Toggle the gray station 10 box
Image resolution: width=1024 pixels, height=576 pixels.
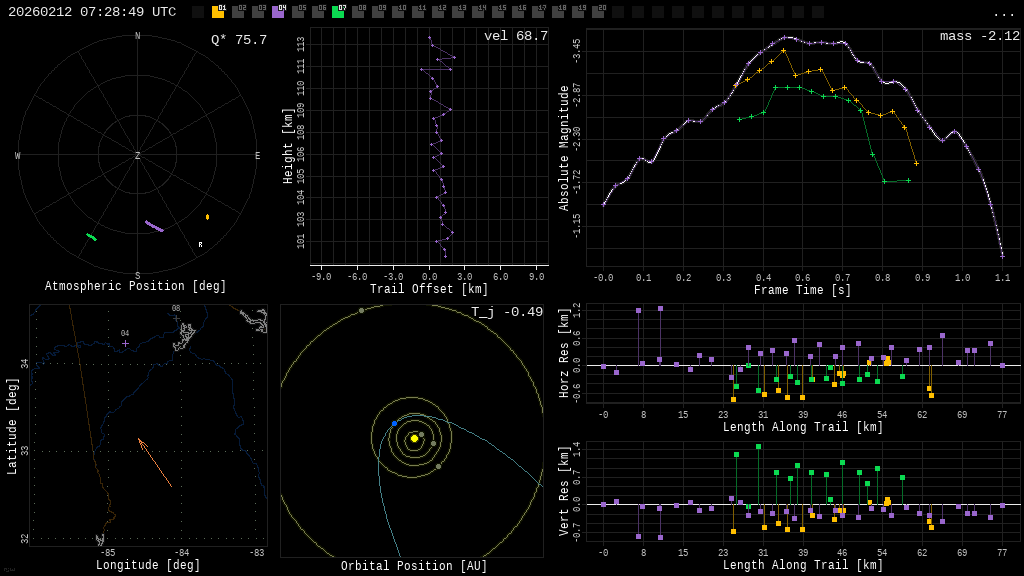(x=398, y=12)
